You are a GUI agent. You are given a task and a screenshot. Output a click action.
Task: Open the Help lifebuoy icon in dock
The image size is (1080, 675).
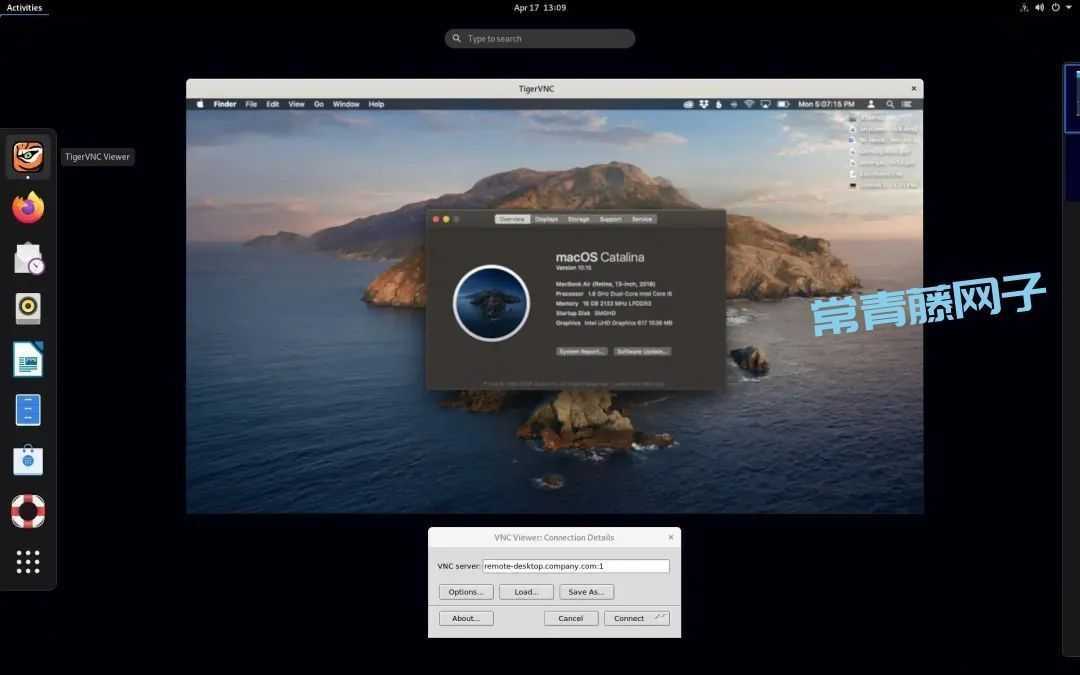pos(28,511)
